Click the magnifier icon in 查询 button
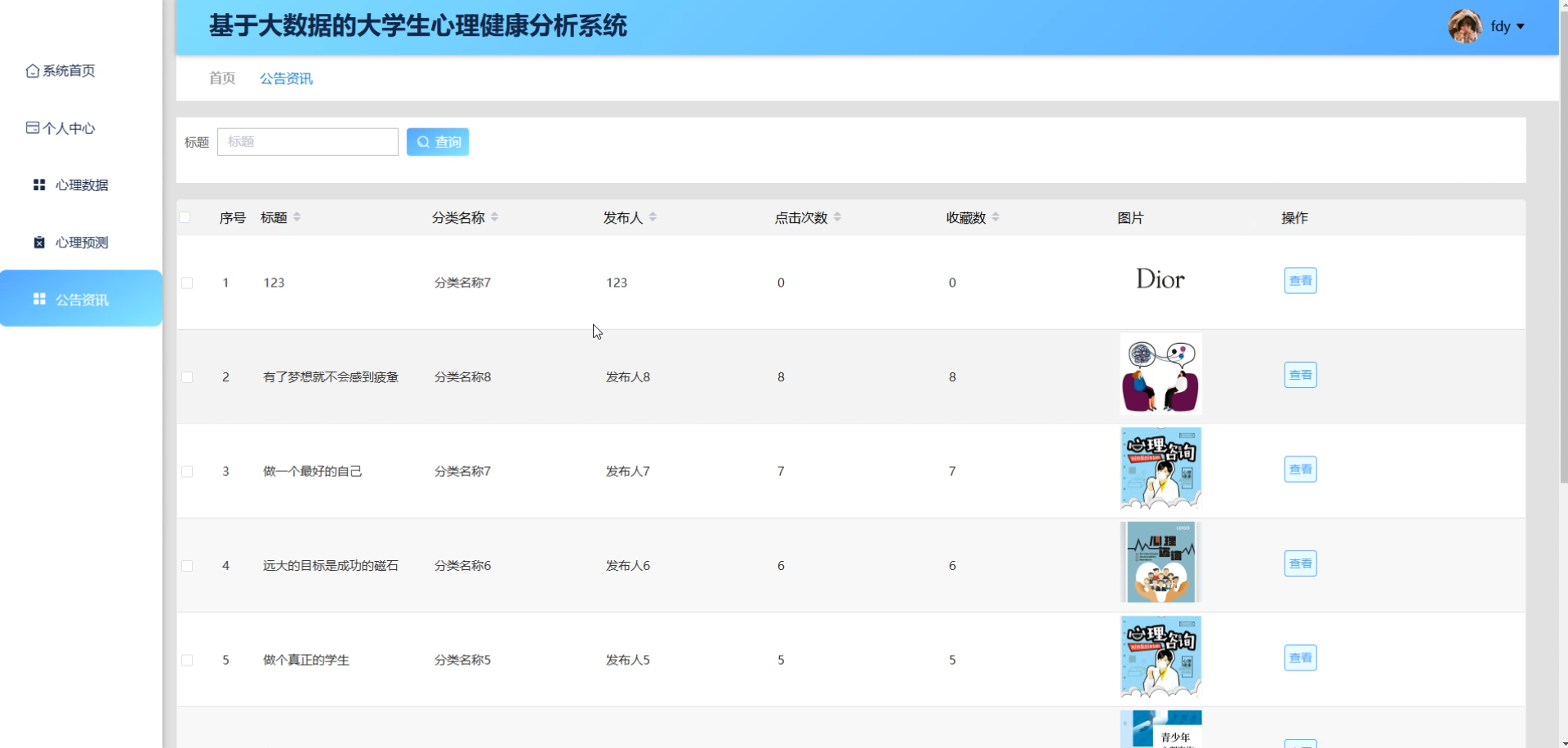Image resolution: width=1568 pixels, height=748 pixels. point(423,142)
